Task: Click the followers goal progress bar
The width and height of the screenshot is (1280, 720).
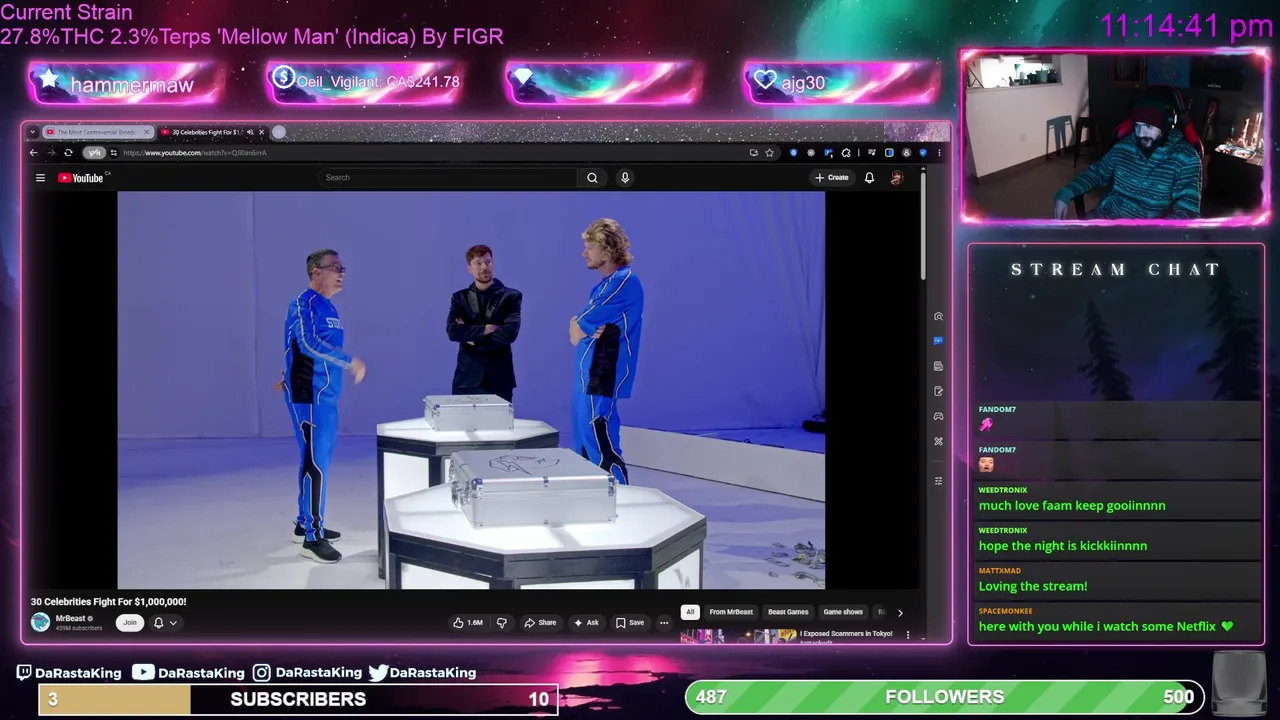Action: (945, 697)
